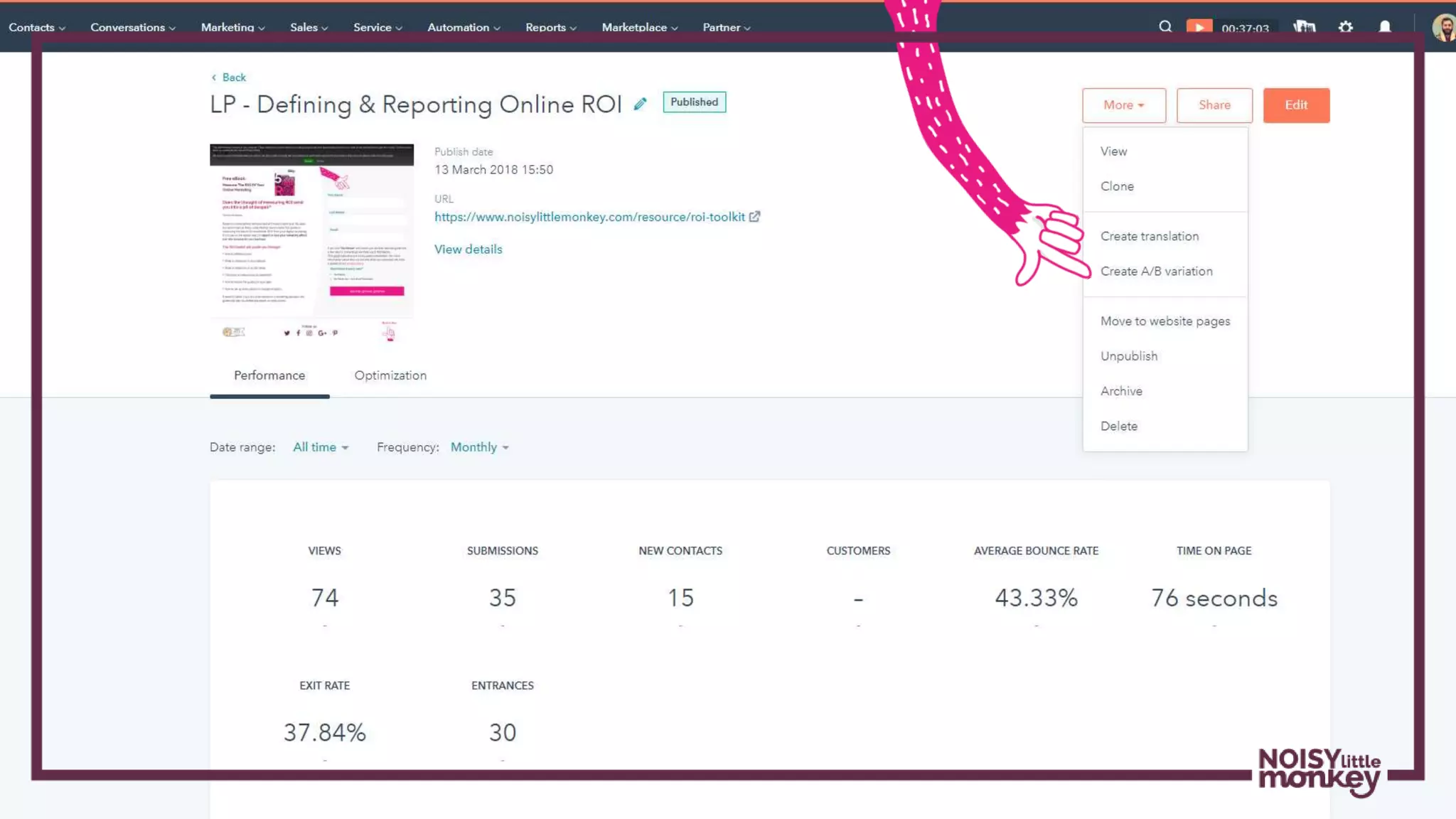Open user avatar account menu
The image size is (1456, 819).
[1443, 27]
